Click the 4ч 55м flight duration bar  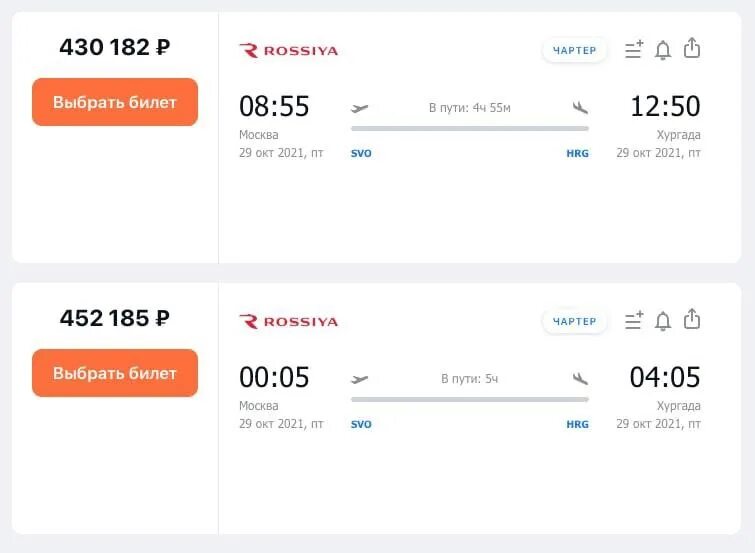[x=470, y=129]
